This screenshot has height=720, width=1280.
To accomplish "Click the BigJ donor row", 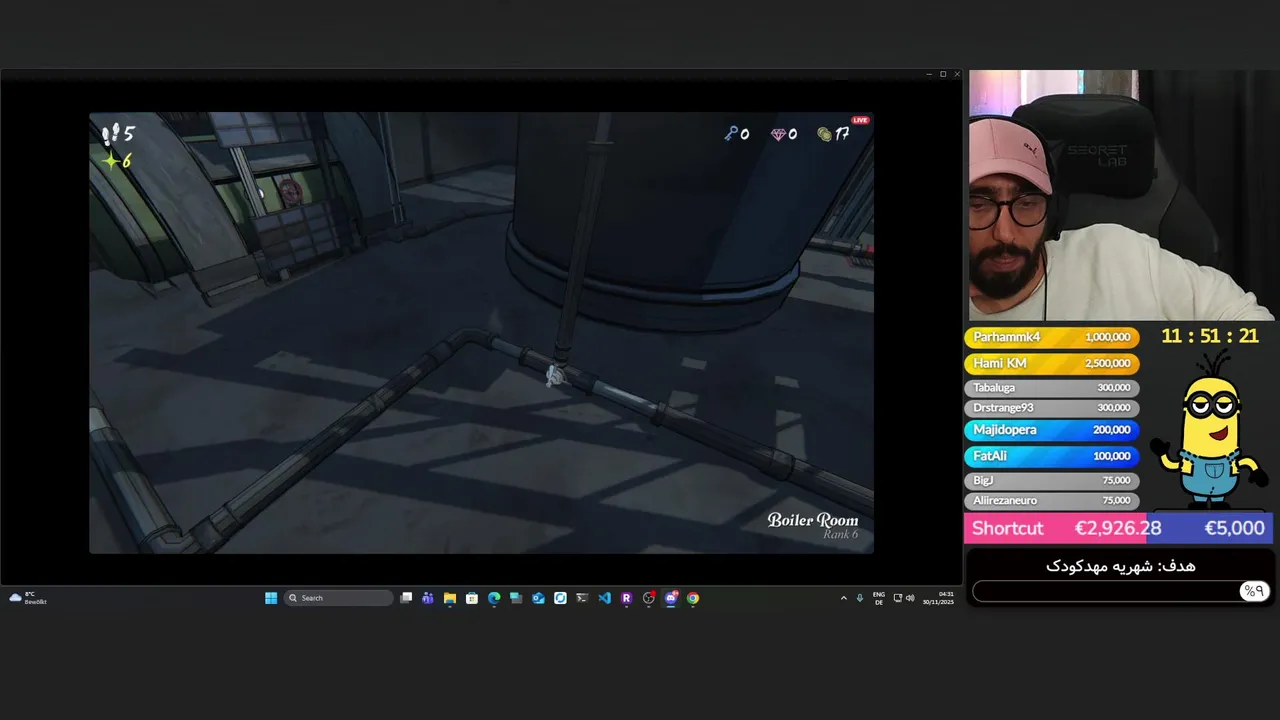I will [1051, 480].
